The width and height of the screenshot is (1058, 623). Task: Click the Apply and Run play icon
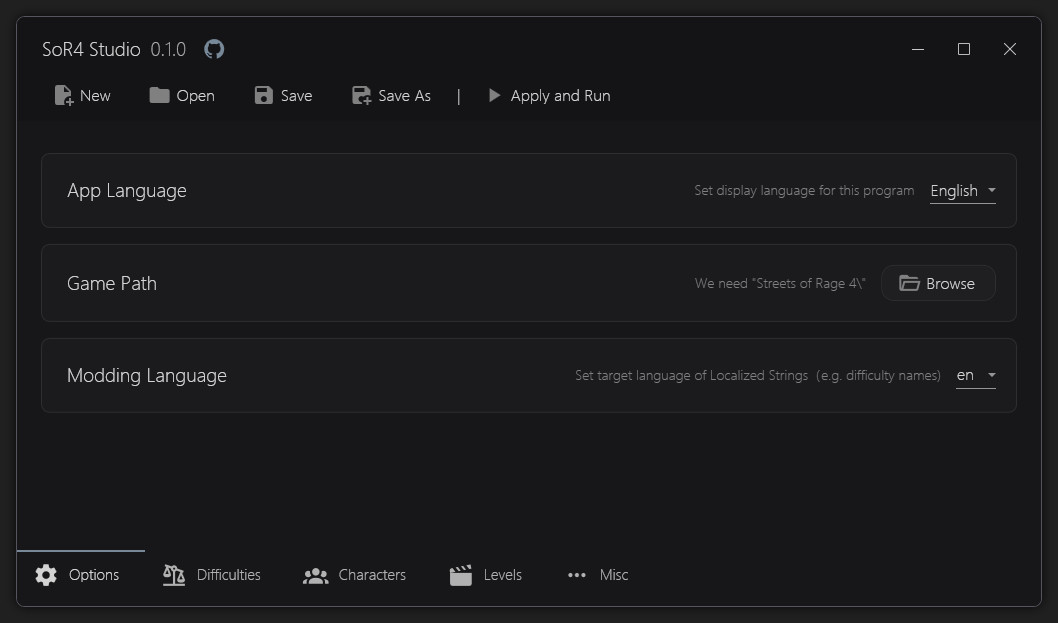tap(493, 95)
